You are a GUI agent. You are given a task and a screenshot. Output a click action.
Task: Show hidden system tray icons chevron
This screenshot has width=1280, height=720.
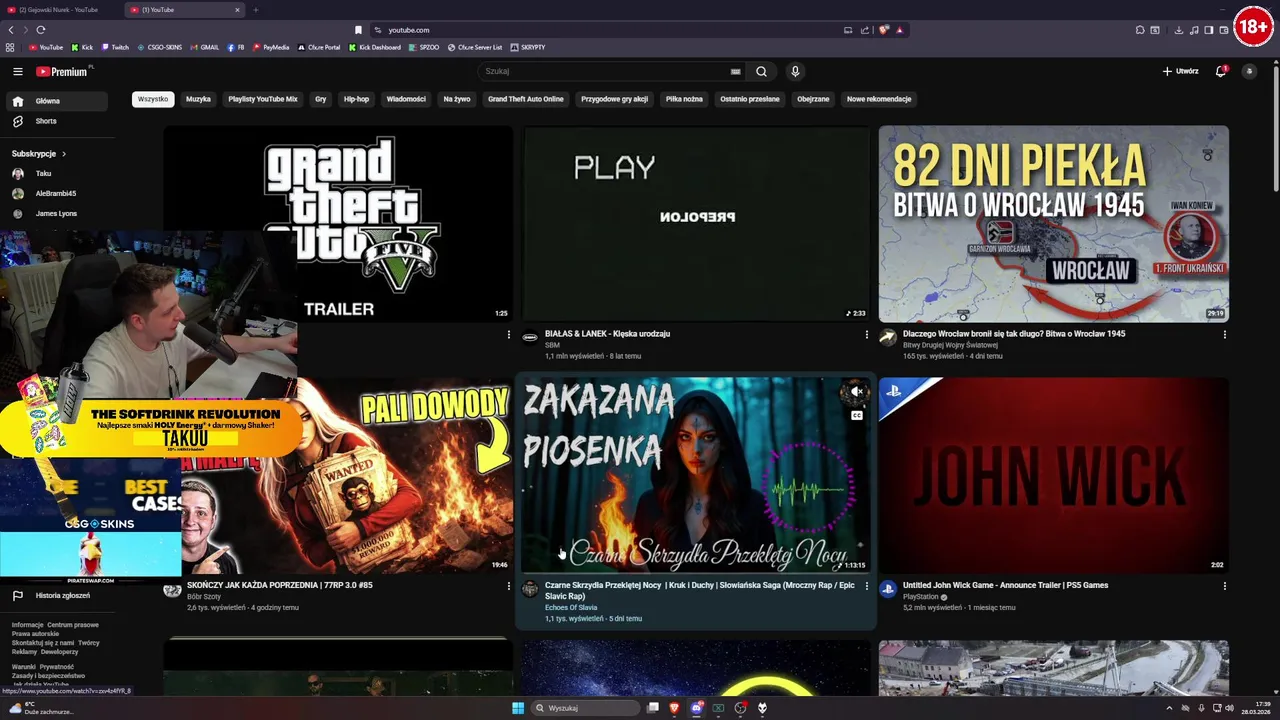[x=1170, y=708]
